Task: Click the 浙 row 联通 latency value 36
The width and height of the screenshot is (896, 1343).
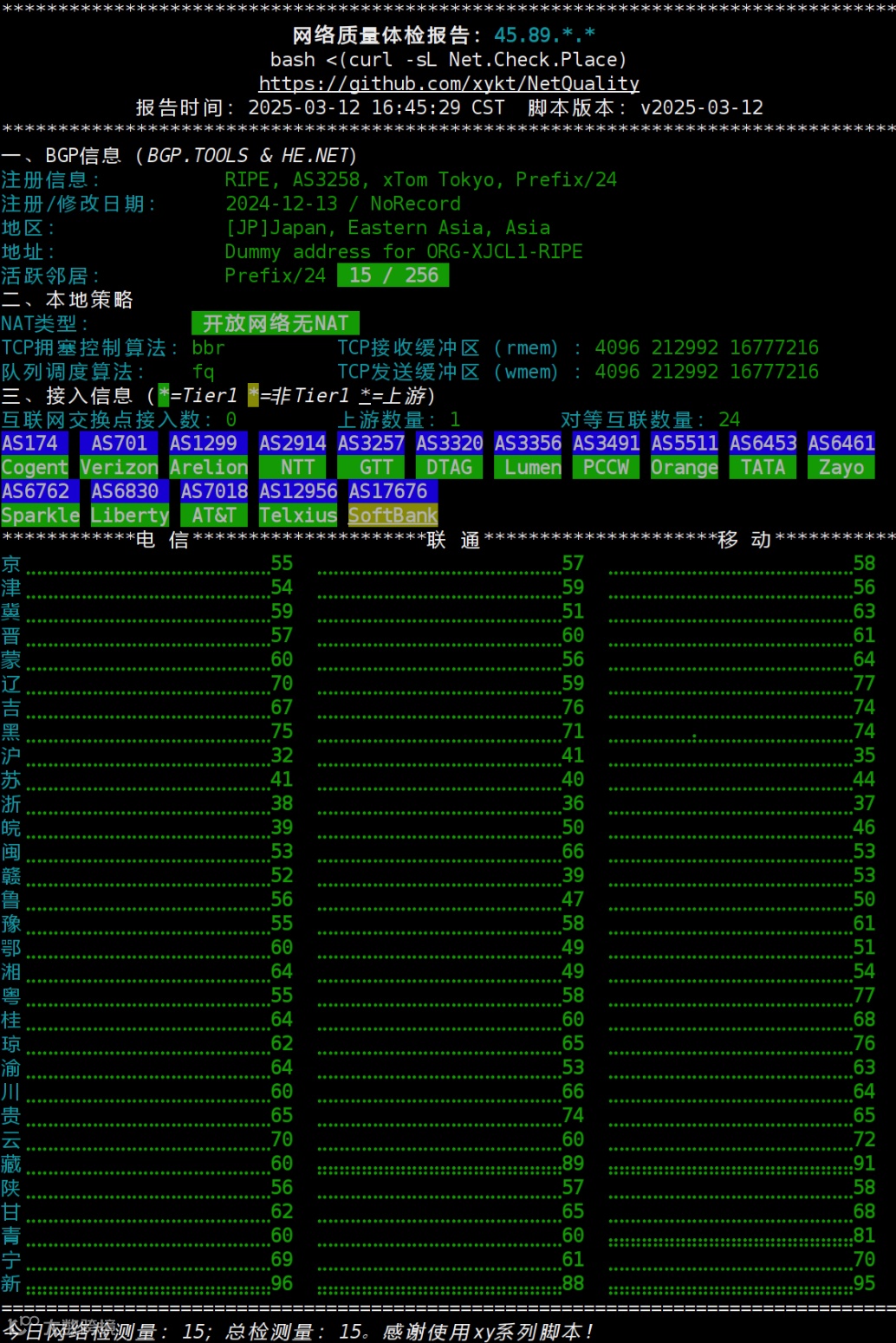Action: tap(573, 803)
